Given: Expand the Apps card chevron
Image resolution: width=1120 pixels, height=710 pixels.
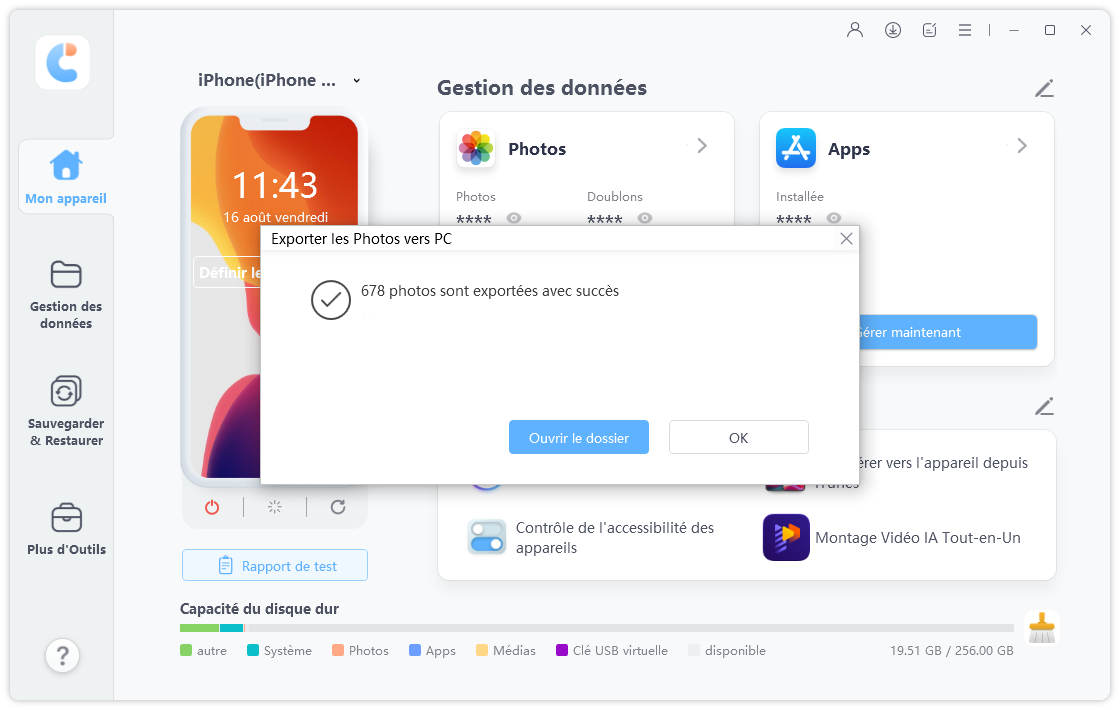Looking at the screenshot, I should click(1022, 146).
